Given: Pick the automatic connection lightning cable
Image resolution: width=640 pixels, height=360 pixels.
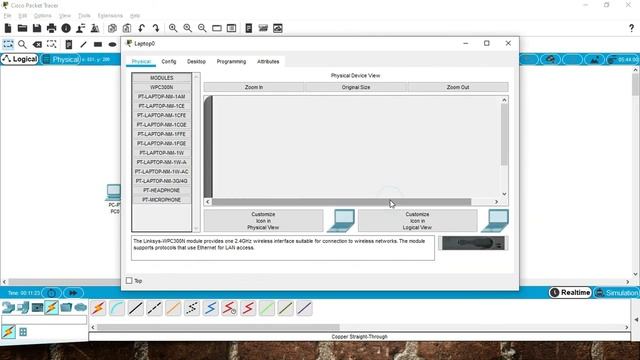Looking at the screenshot, I should (98, 308).
